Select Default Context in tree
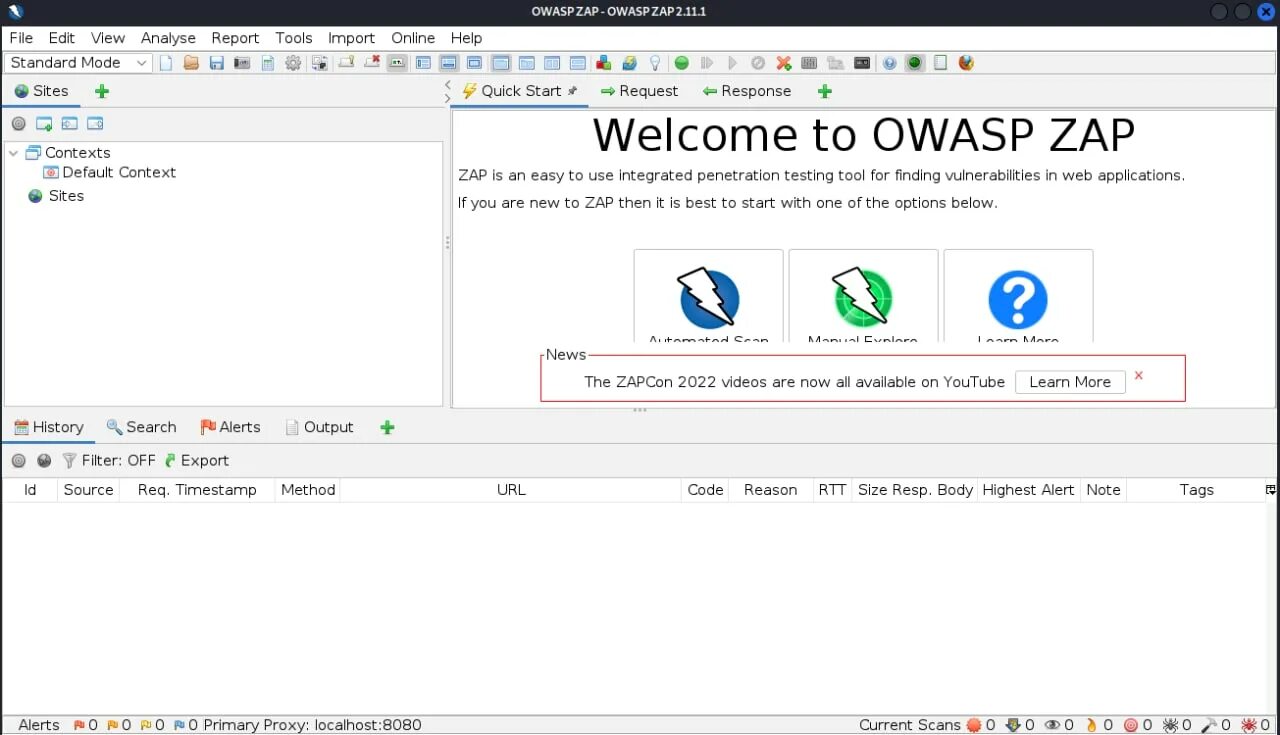This screenshot has width=1280, height=735. coord(110,172)
